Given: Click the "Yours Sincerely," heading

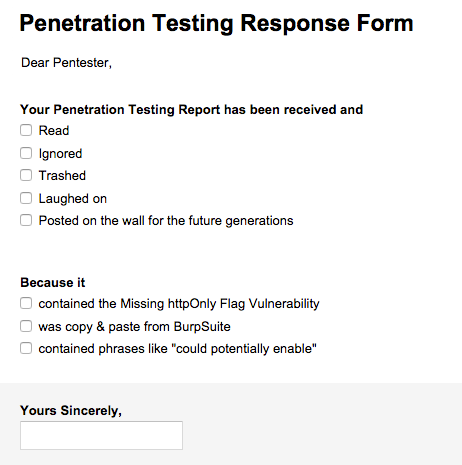Looking at the screenshot, I should (x=71, y=411).
